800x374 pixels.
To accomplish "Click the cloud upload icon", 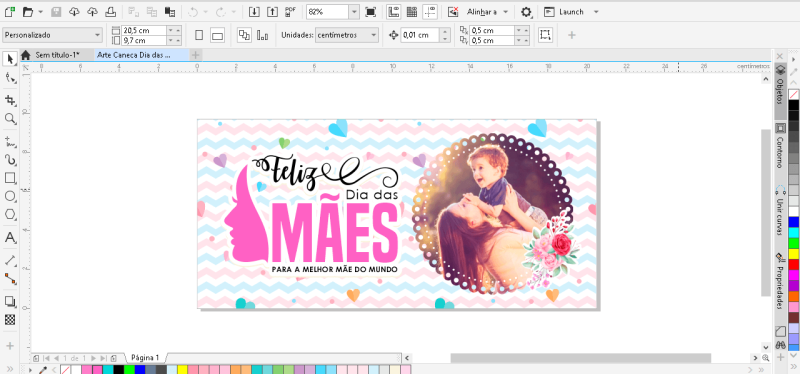I will coord(92,11).
